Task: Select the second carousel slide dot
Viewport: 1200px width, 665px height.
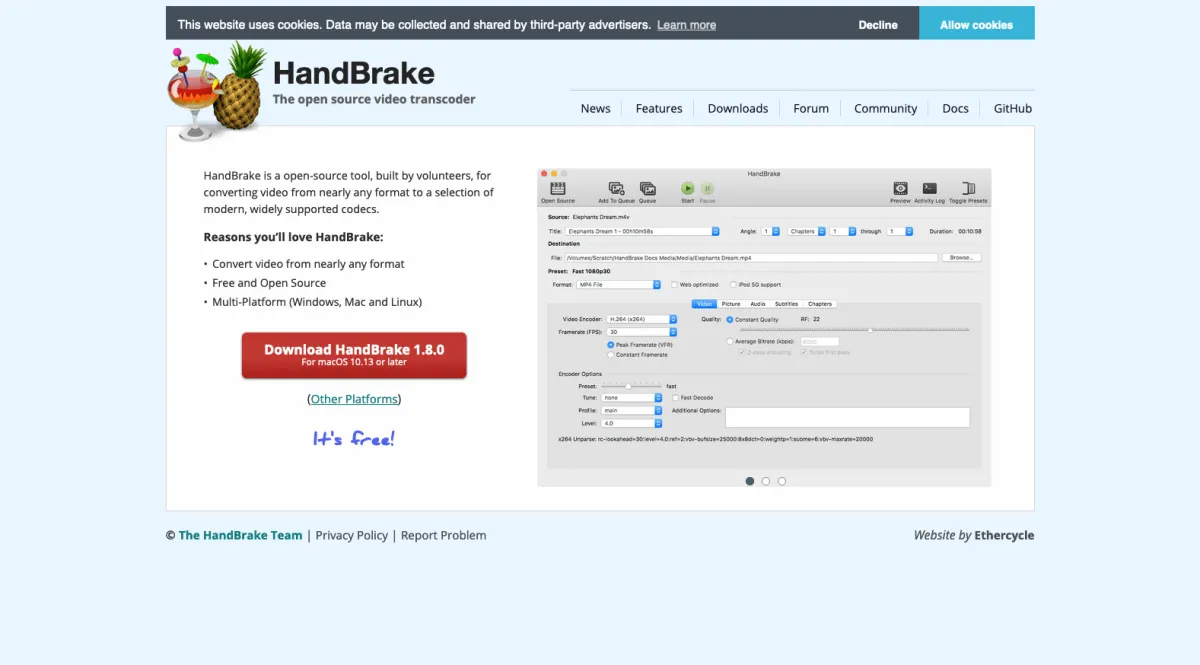Action: click(766, 481)
